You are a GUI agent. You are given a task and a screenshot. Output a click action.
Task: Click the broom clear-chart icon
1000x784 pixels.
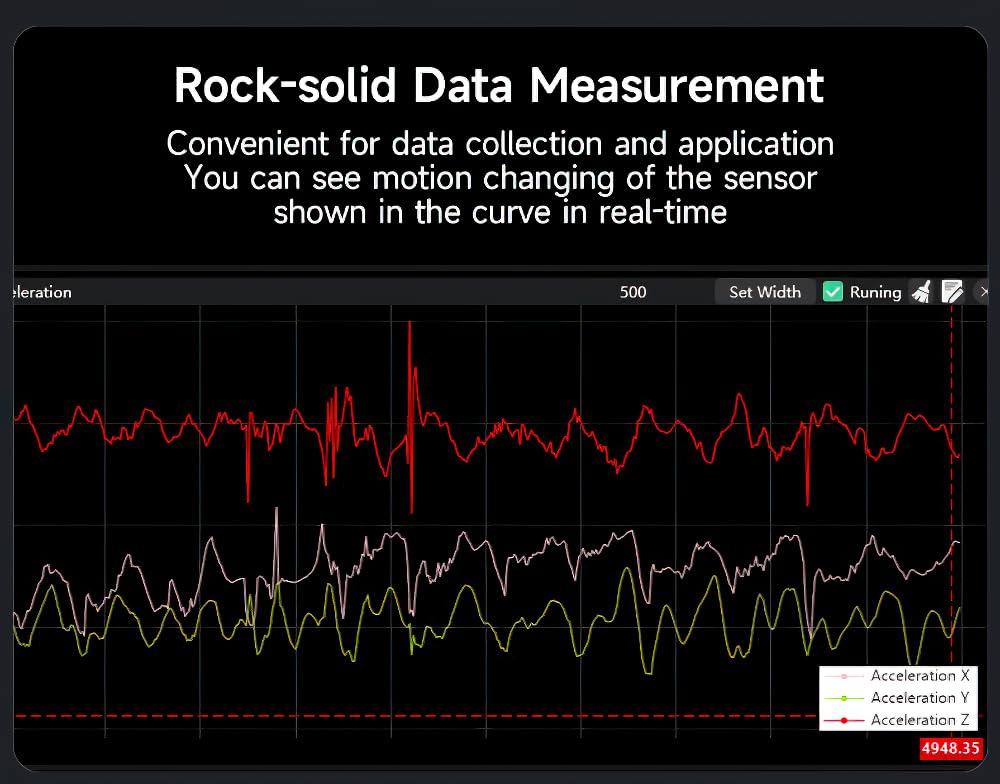921,292
